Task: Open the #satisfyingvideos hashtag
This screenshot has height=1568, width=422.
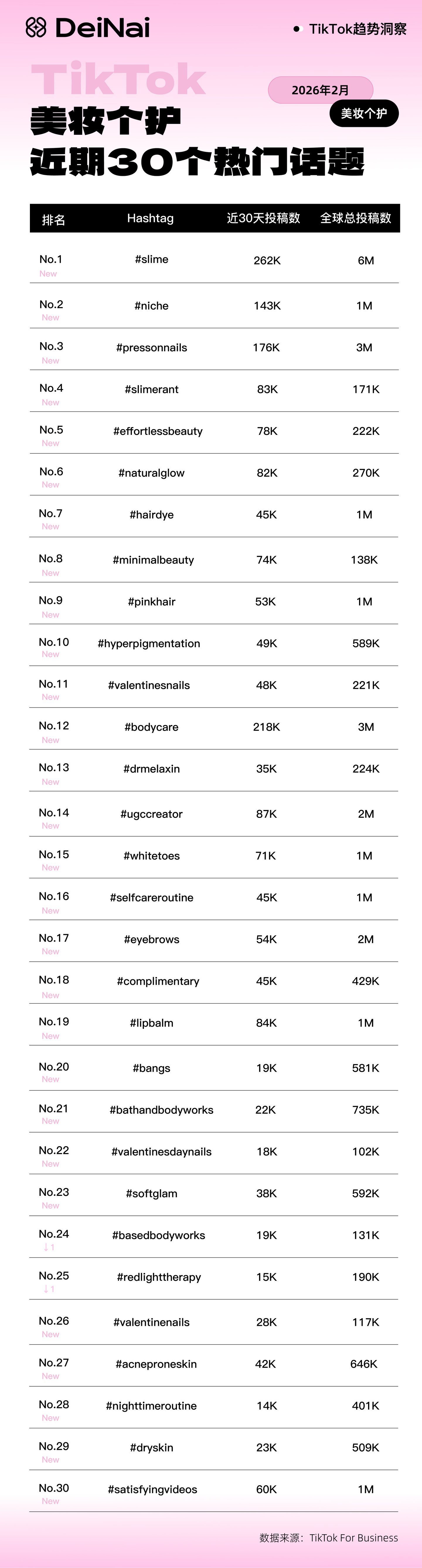Action: 152,1489
